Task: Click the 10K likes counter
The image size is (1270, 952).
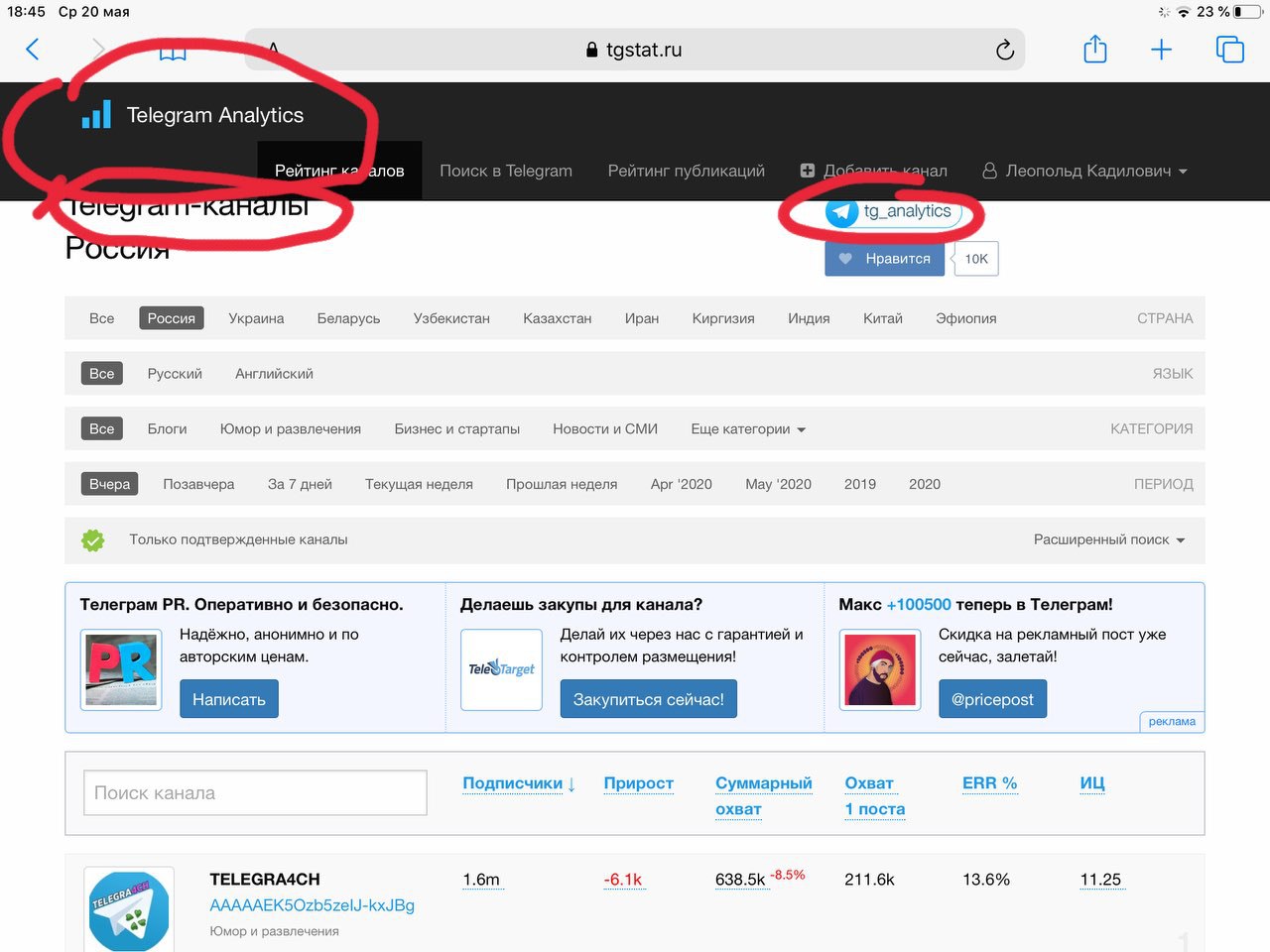Action: coord(976,259)
